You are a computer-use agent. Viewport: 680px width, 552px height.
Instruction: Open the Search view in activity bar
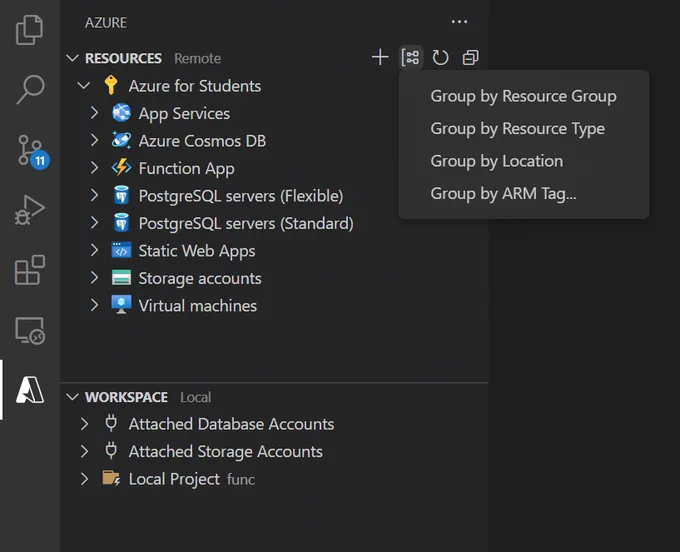click(x=30, y=90)
